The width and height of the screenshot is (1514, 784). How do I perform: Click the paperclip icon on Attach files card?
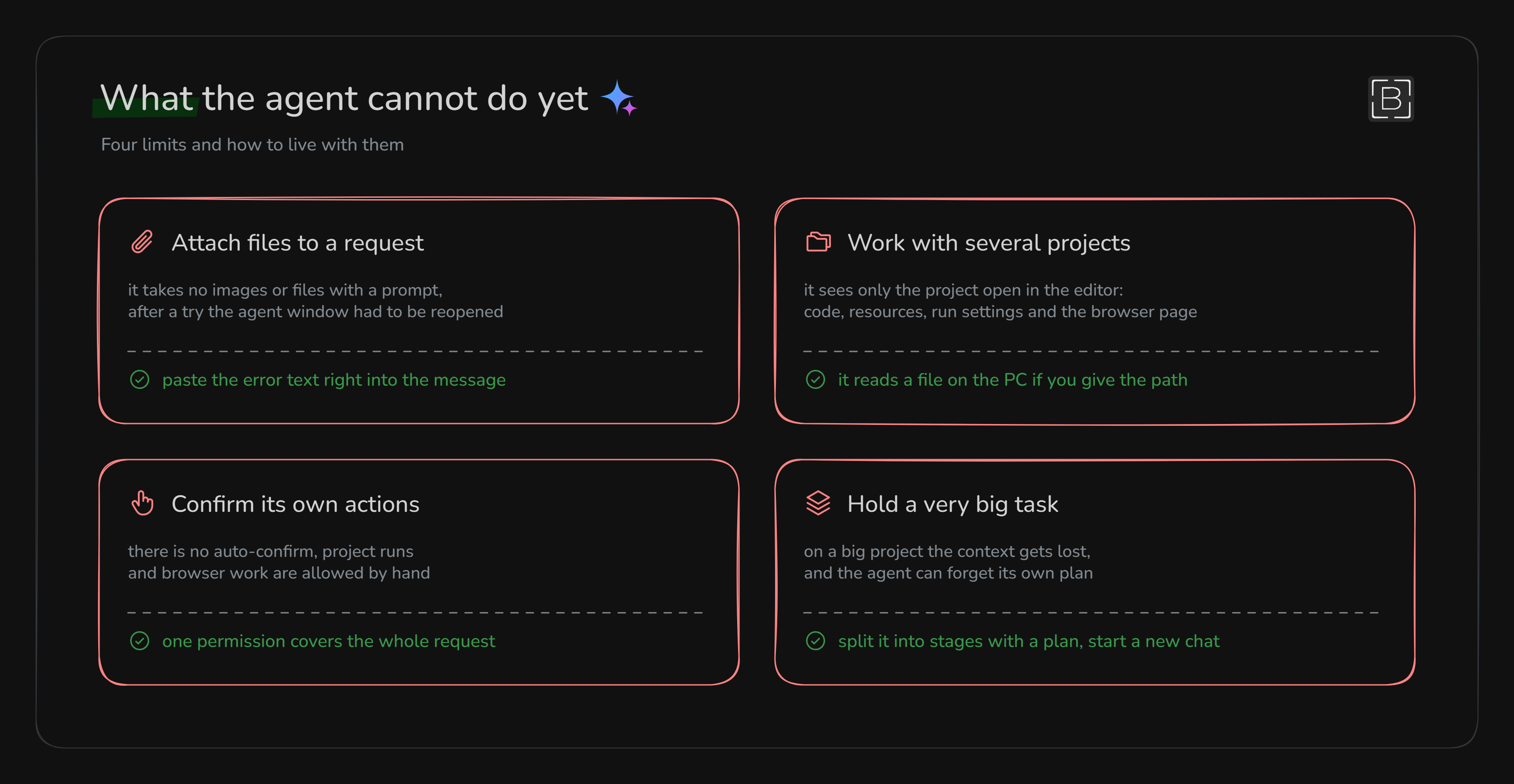click(x=141, y=242)
